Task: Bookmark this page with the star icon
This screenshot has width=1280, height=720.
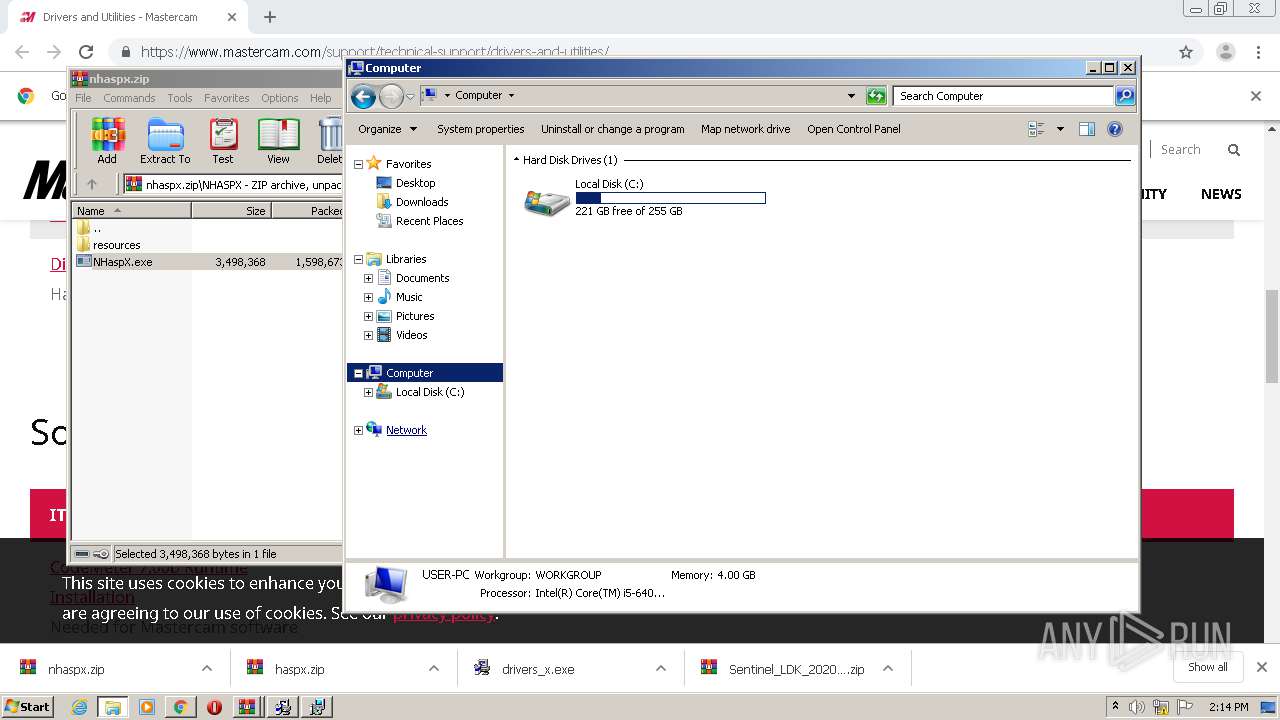Action: [1186, 52]
